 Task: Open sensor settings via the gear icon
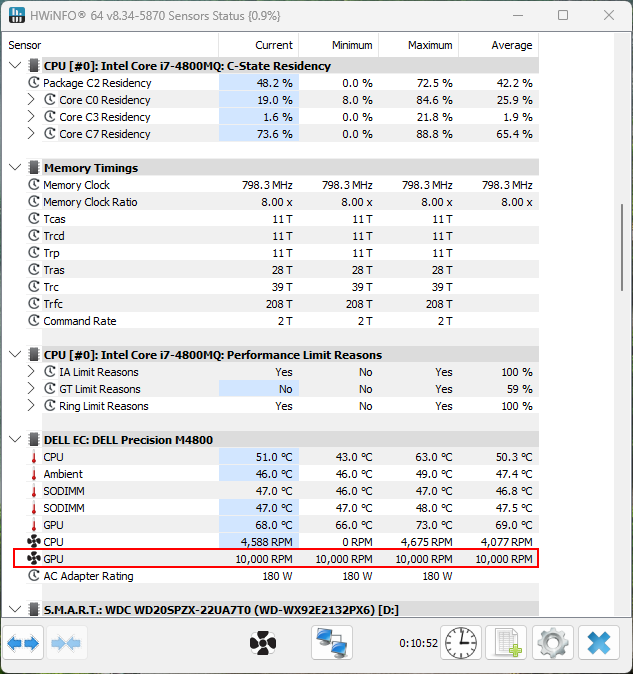(551, 643)
